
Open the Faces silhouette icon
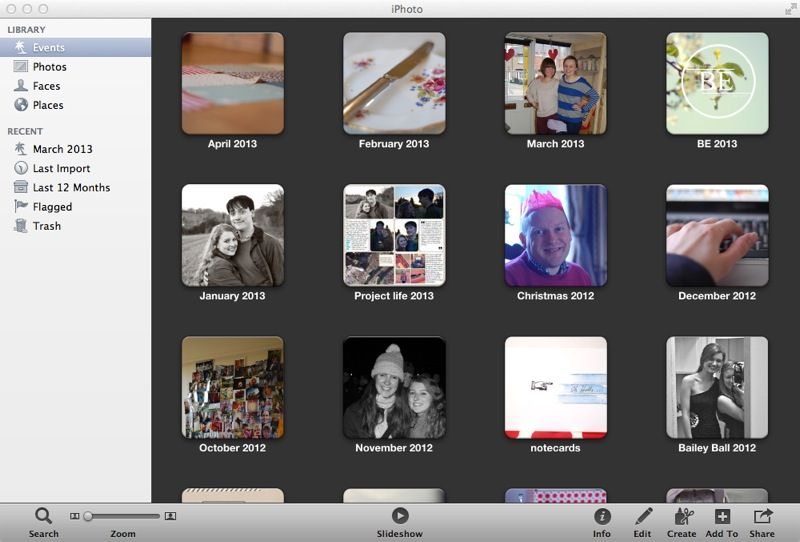20,85
